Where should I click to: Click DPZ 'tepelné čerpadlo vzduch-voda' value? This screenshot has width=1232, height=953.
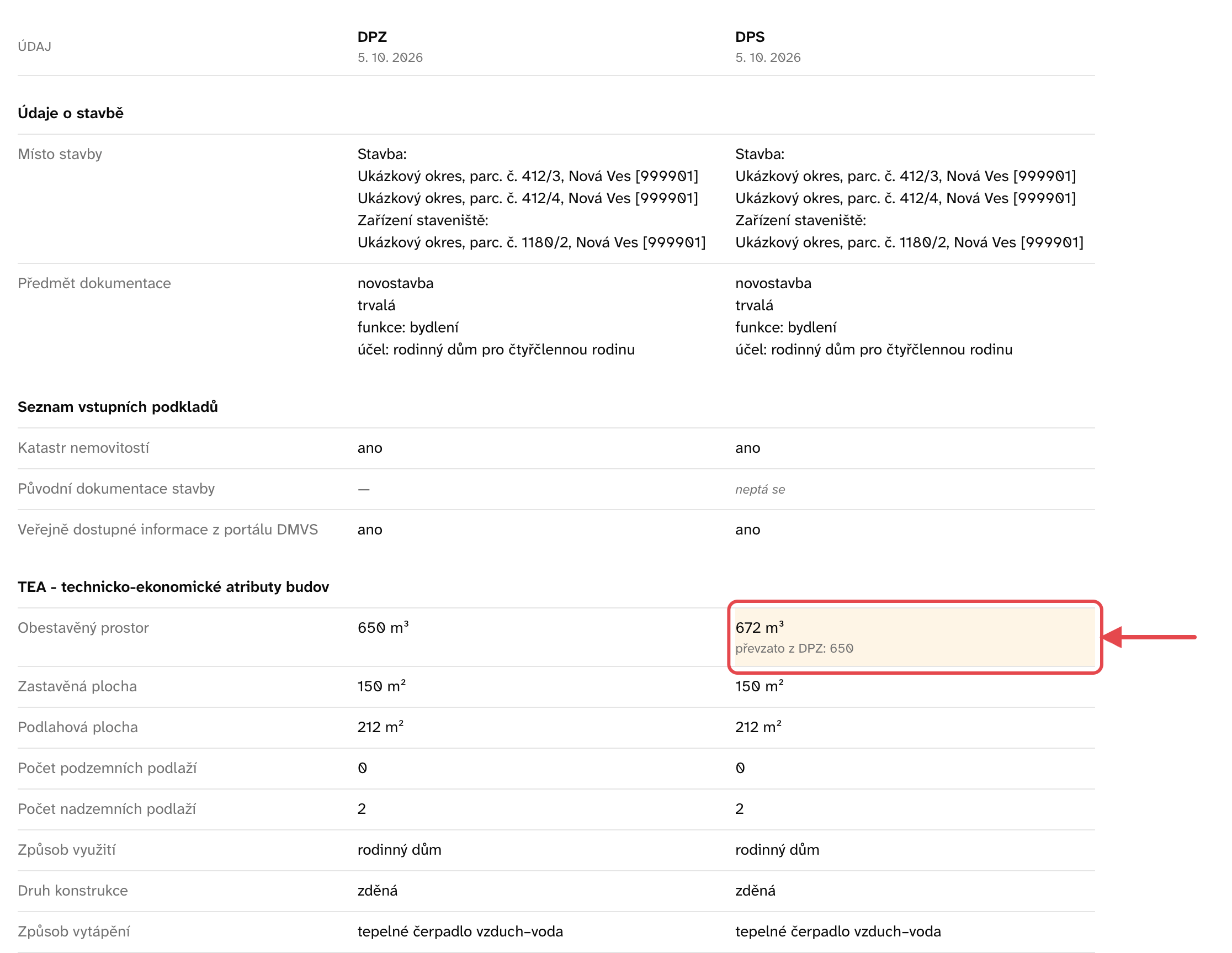click(x=460, y=931)
